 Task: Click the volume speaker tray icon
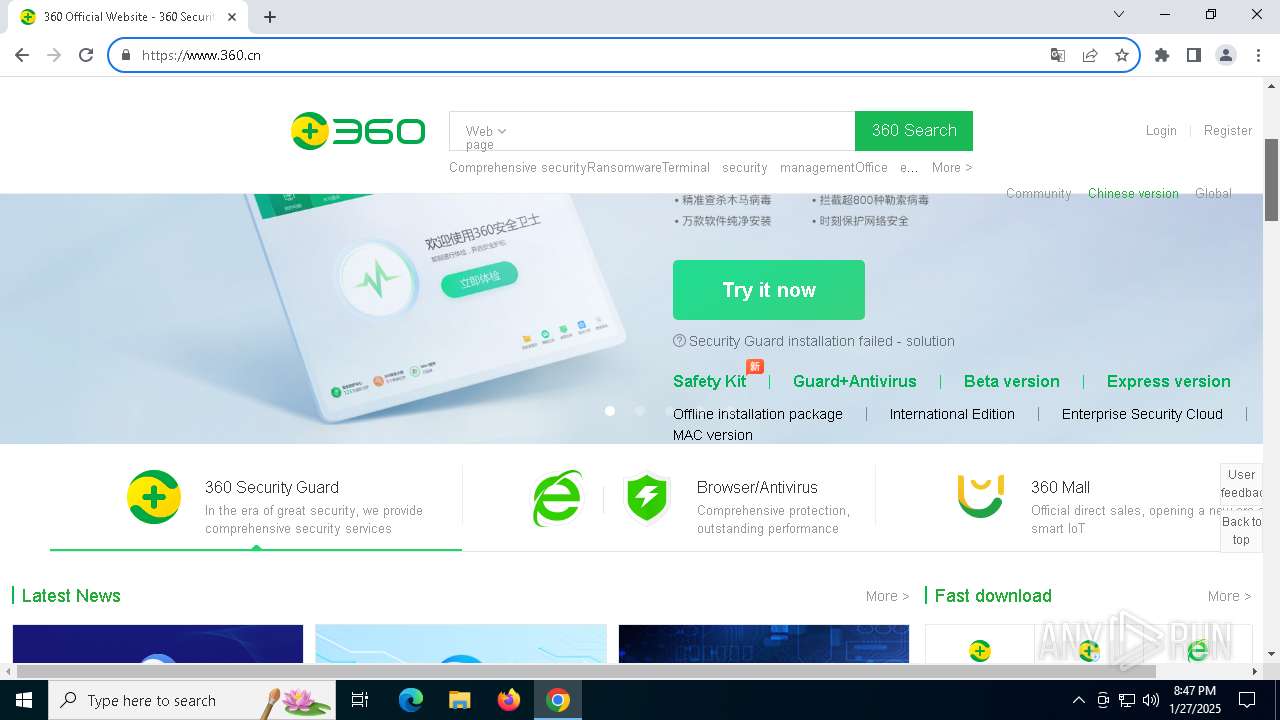[x=1151, y=700]
